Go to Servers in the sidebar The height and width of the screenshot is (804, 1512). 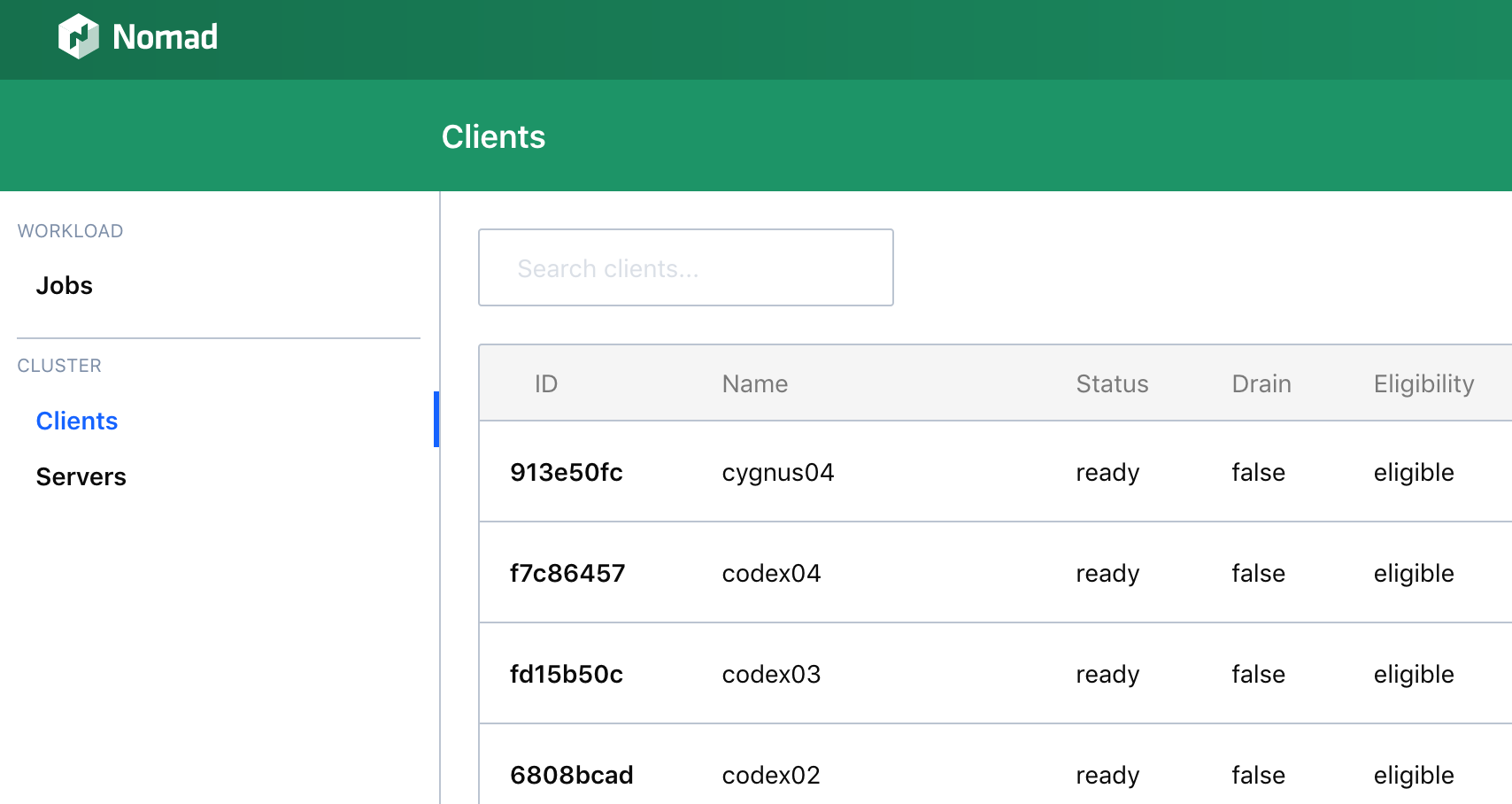81,476
